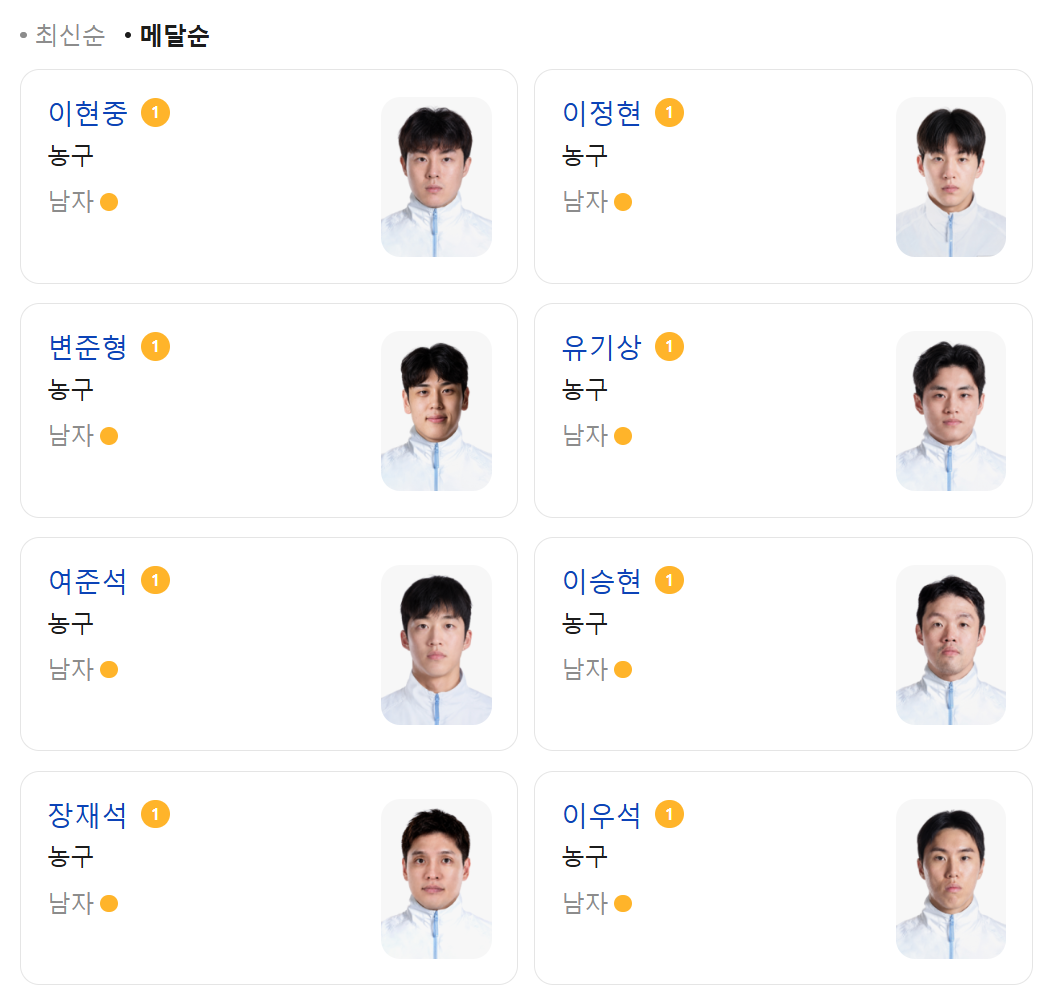Screen dimensions: 1051x997
Task: Click 여준석 profile photo
Action: [x=436, y=644]
